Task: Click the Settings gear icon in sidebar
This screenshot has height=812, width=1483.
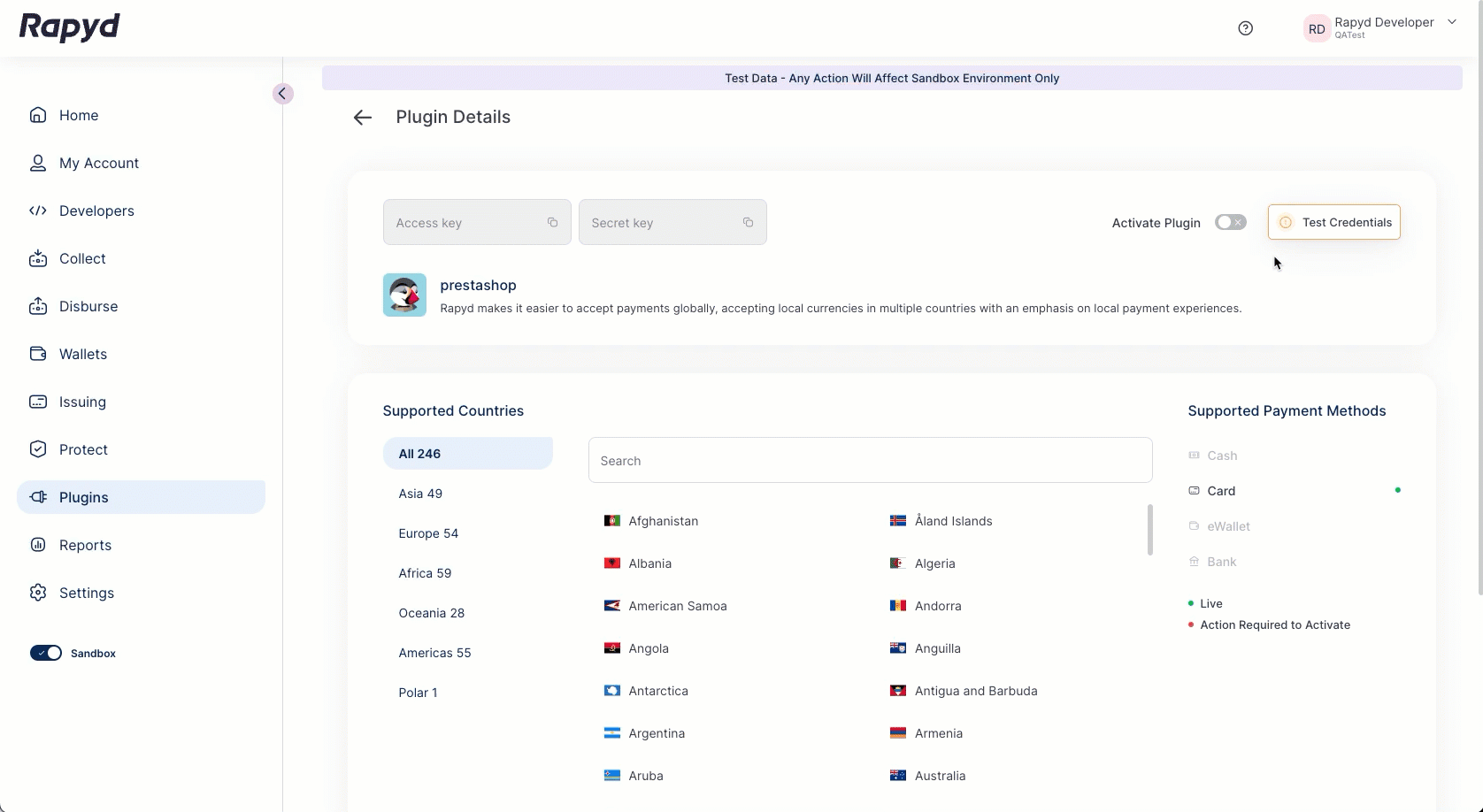Action: 38,593
